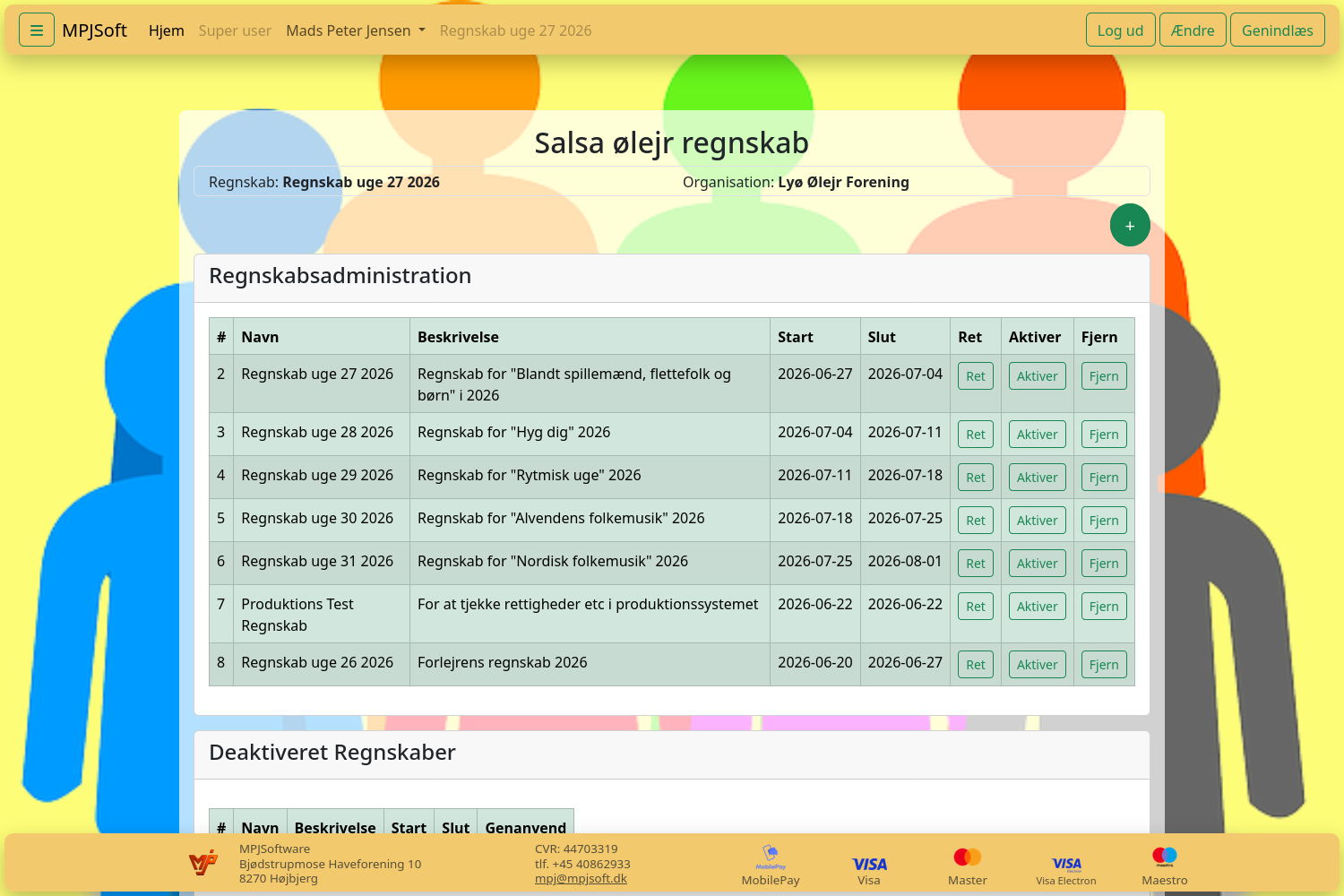
Task: Click Aktiver for Regnskab uge 31 2026
Action: coord(1038,564)
